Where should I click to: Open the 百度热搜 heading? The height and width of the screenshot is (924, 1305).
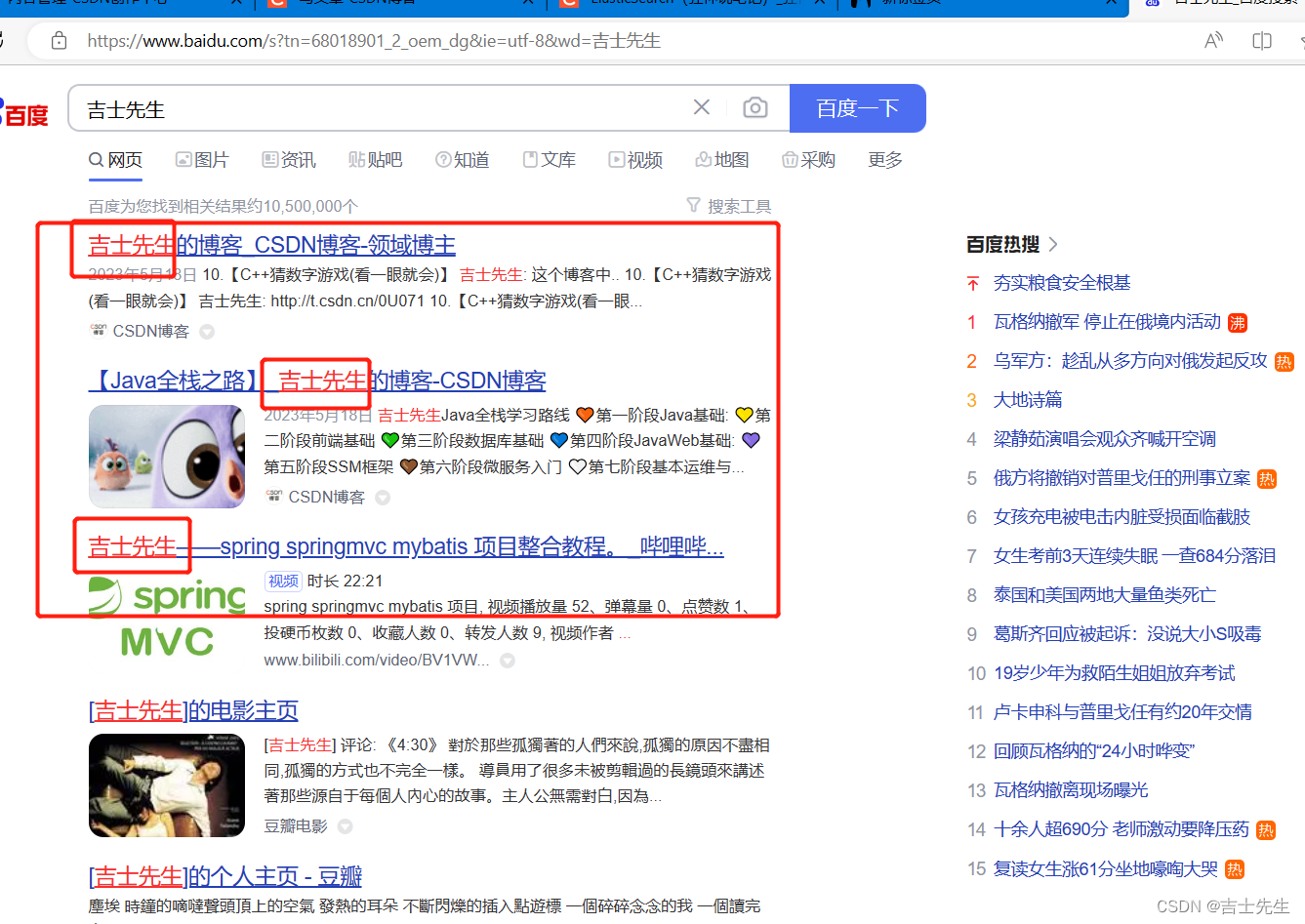click(x=1002, y=244)
